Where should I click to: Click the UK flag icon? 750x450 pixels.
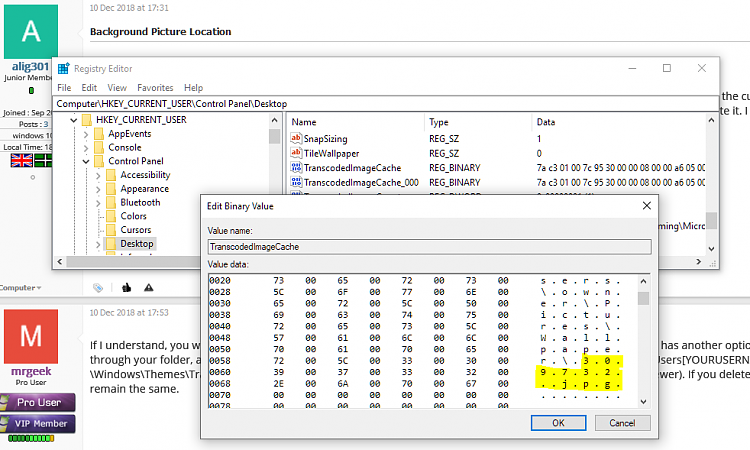click(22, 160)
